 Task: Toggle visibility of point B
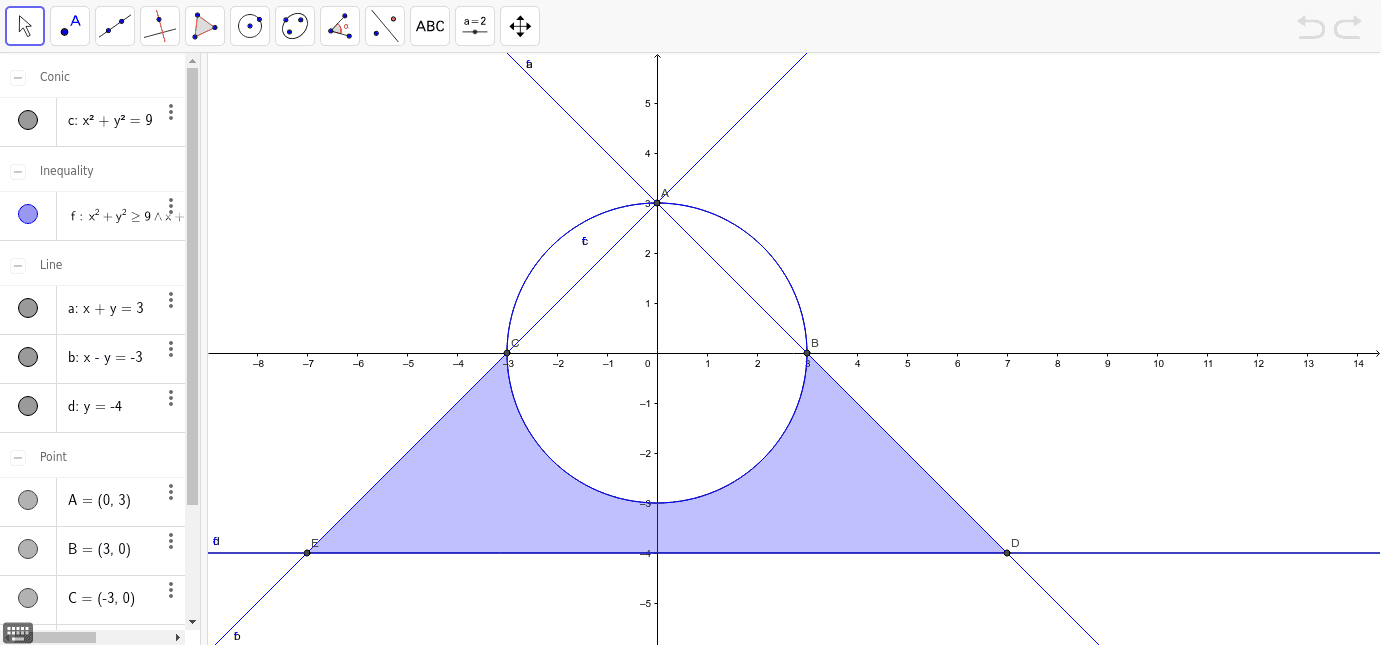point(28,549)
